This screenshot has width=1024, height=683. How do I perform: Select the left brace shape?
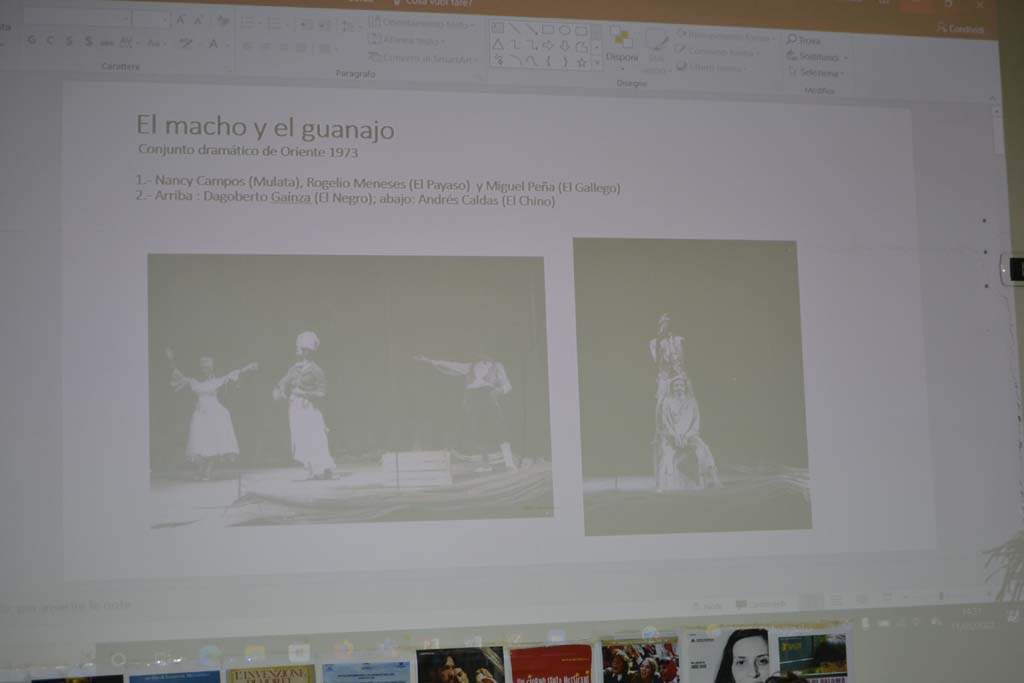pyautogui.click(x=549, y=62)
